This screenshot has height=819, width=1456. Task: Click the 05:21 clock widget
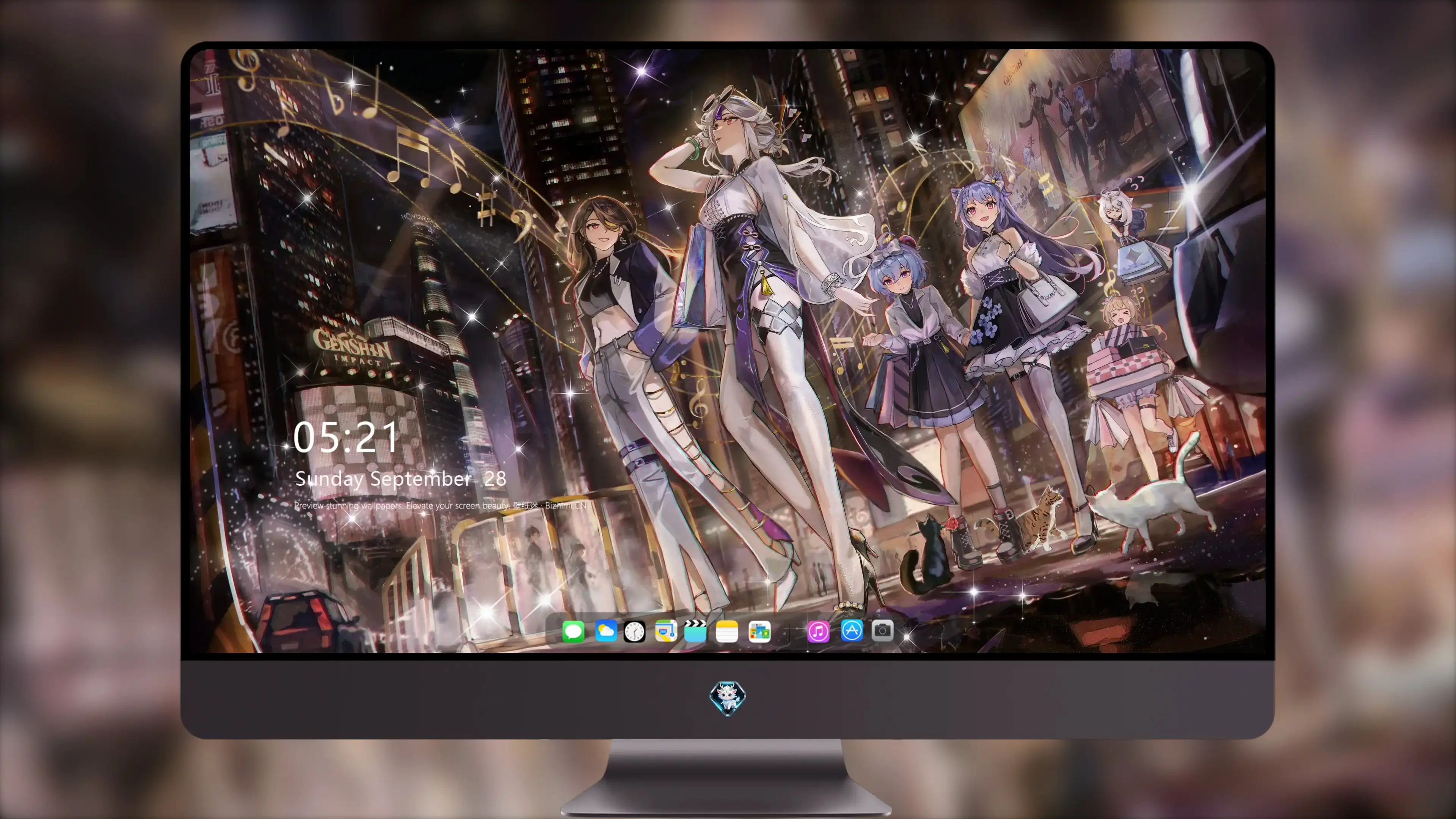pyautogui.click(x=346, y=438)
